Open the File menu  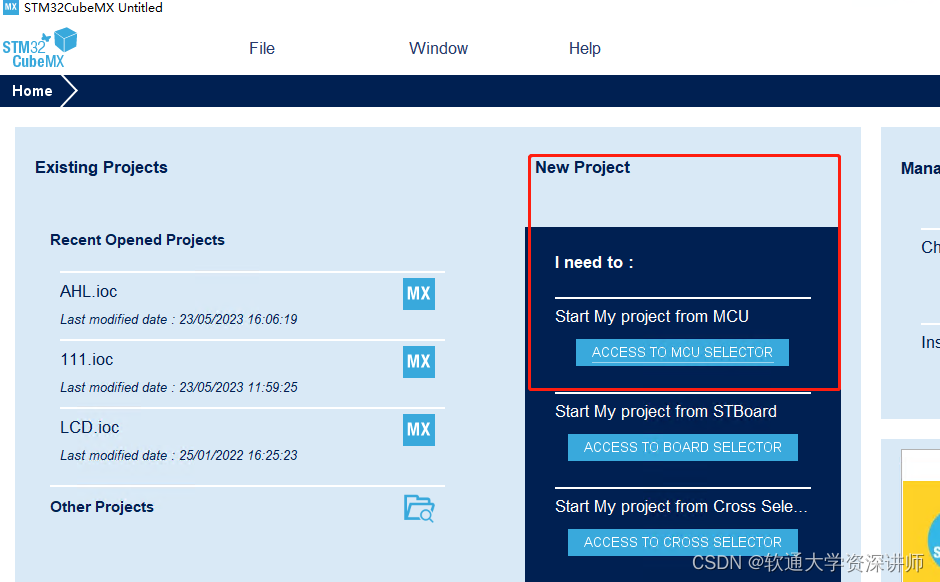tap(262, 49)
